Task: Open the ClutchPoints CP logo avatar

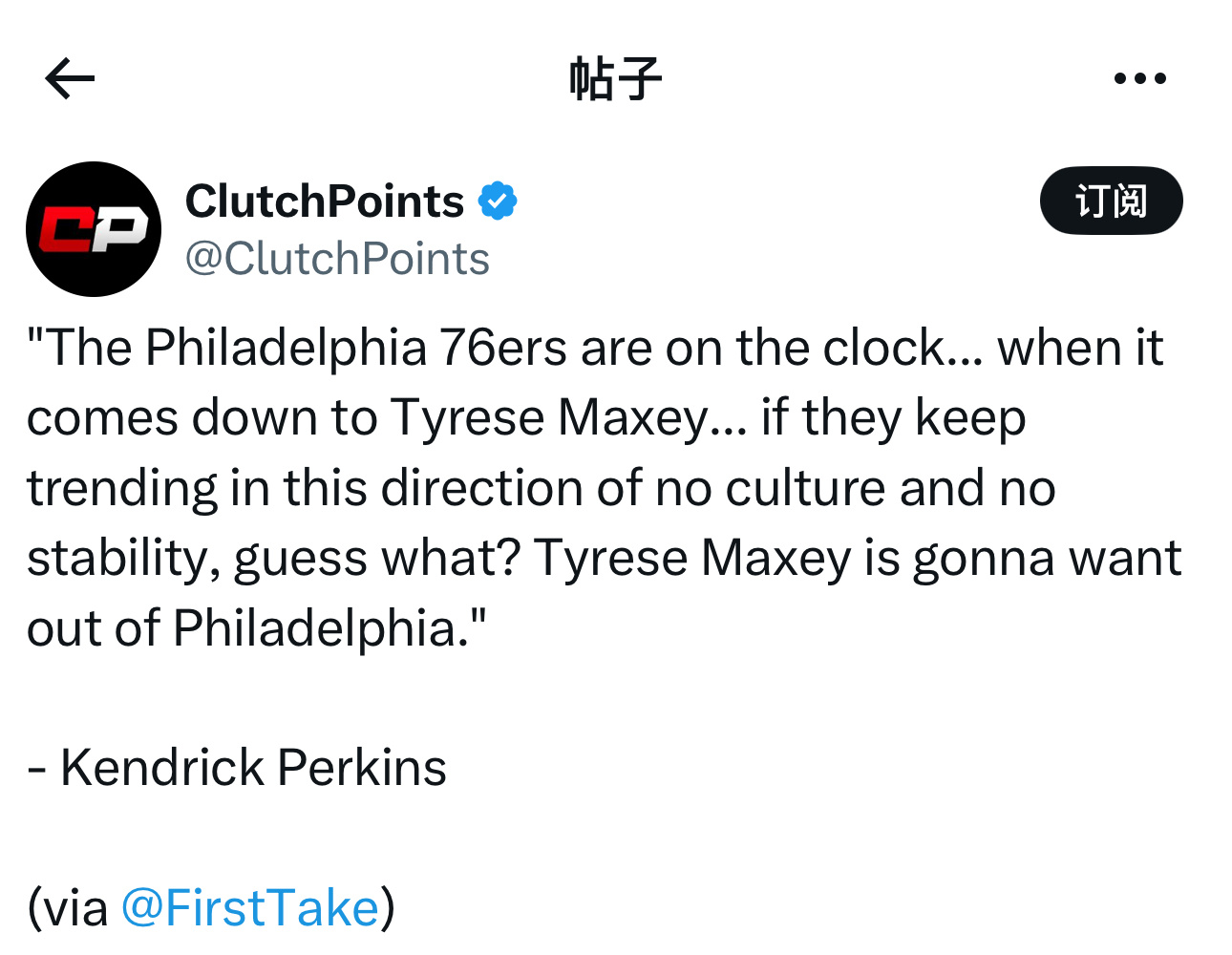Action: (94, 229)
